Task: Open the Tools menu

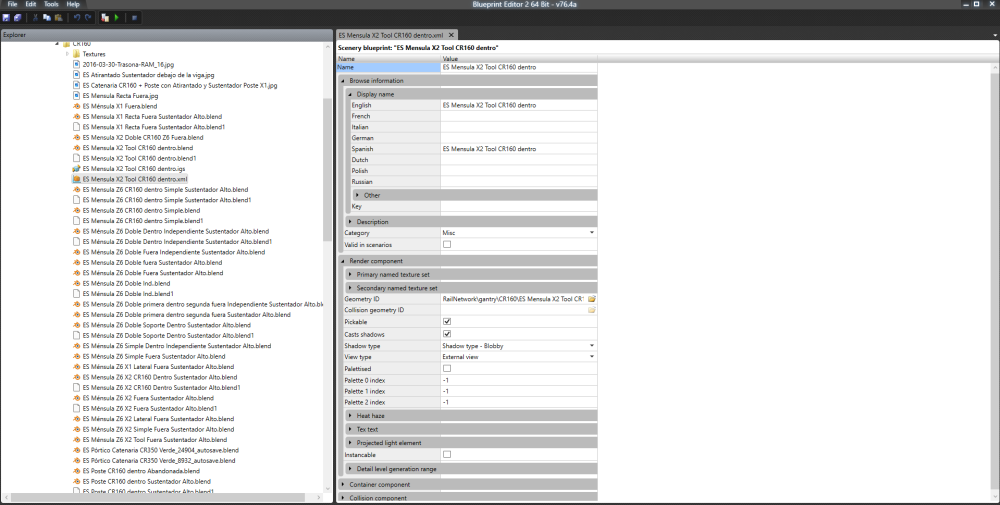Action: (x=51, y=4)
